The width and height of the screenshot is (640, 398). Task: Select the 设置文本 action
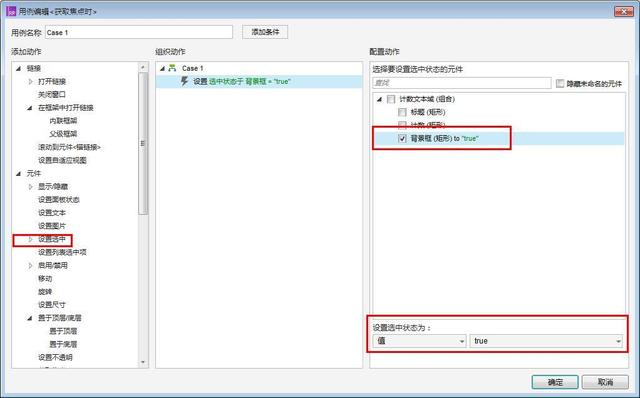pos(52,213)
